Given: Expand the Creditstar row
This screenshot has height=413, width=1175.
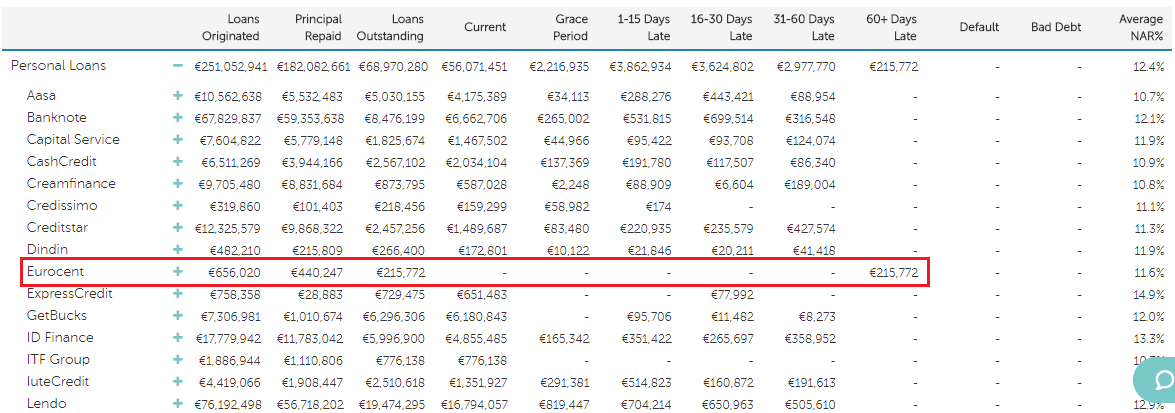Looking at the screenshot, I should click(x=178, y=228).
